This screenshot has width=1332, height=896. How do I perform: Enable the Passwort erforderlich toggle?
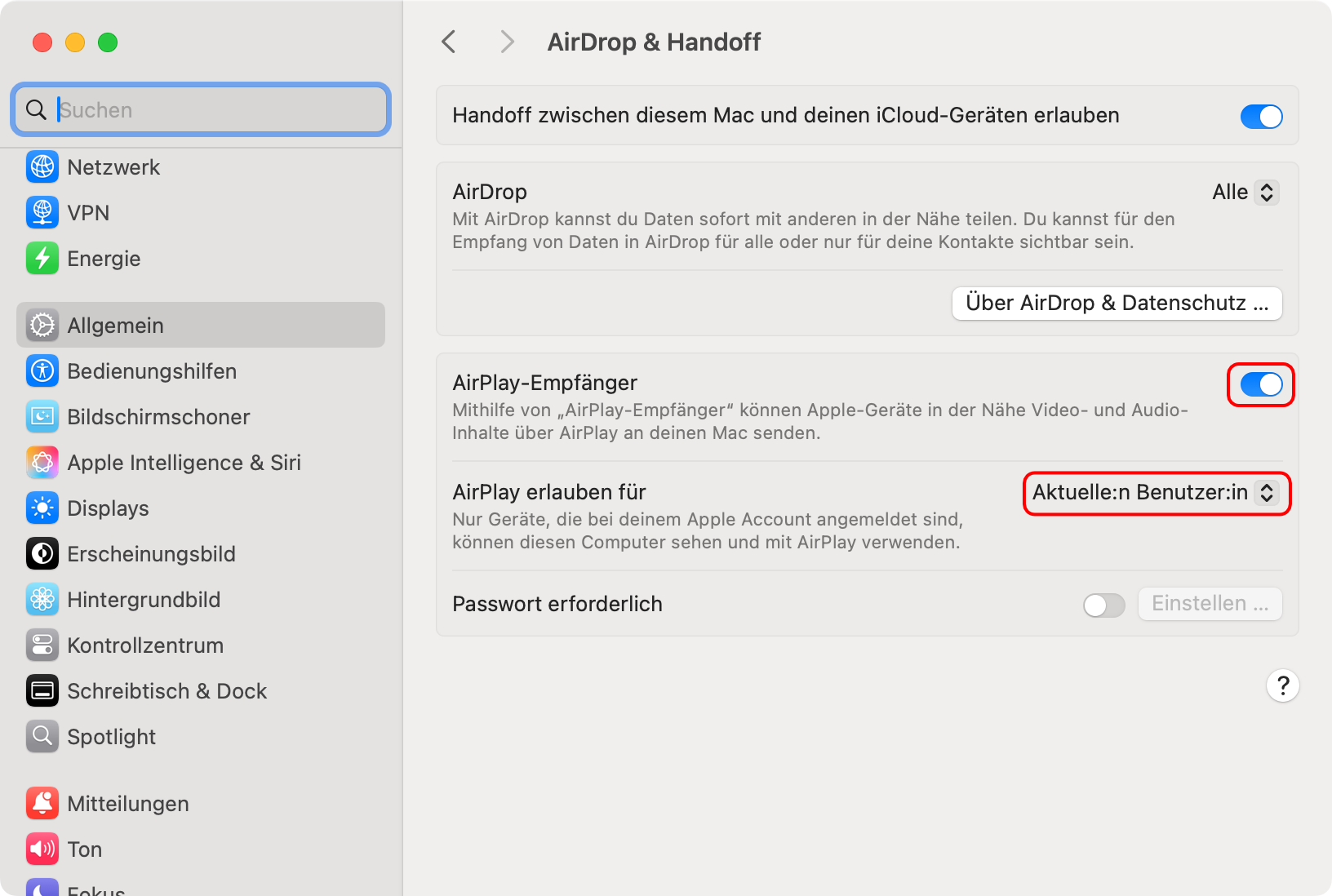pos(1104,605)
